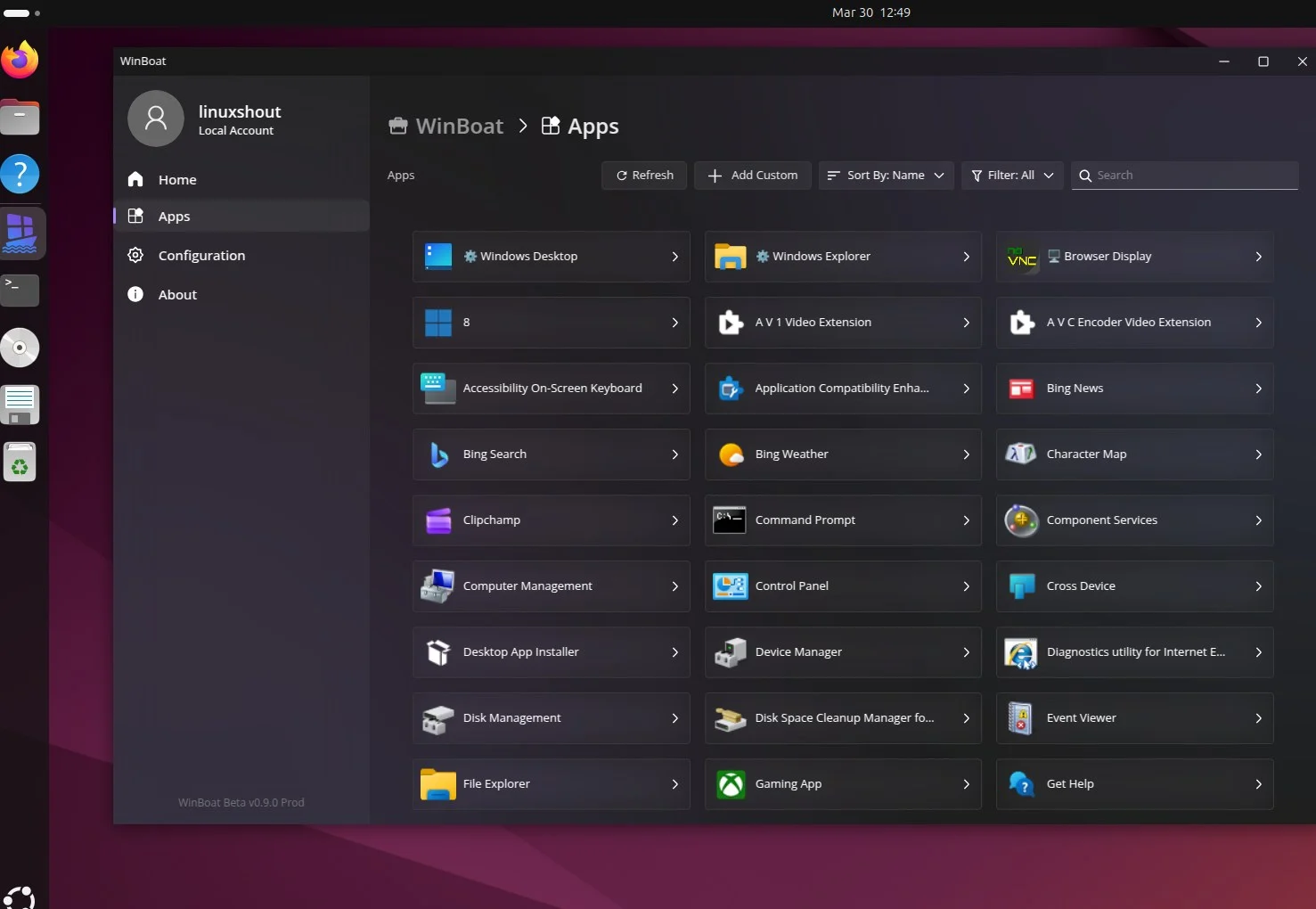Select the Disk Management label text

[x=511, y=718]
